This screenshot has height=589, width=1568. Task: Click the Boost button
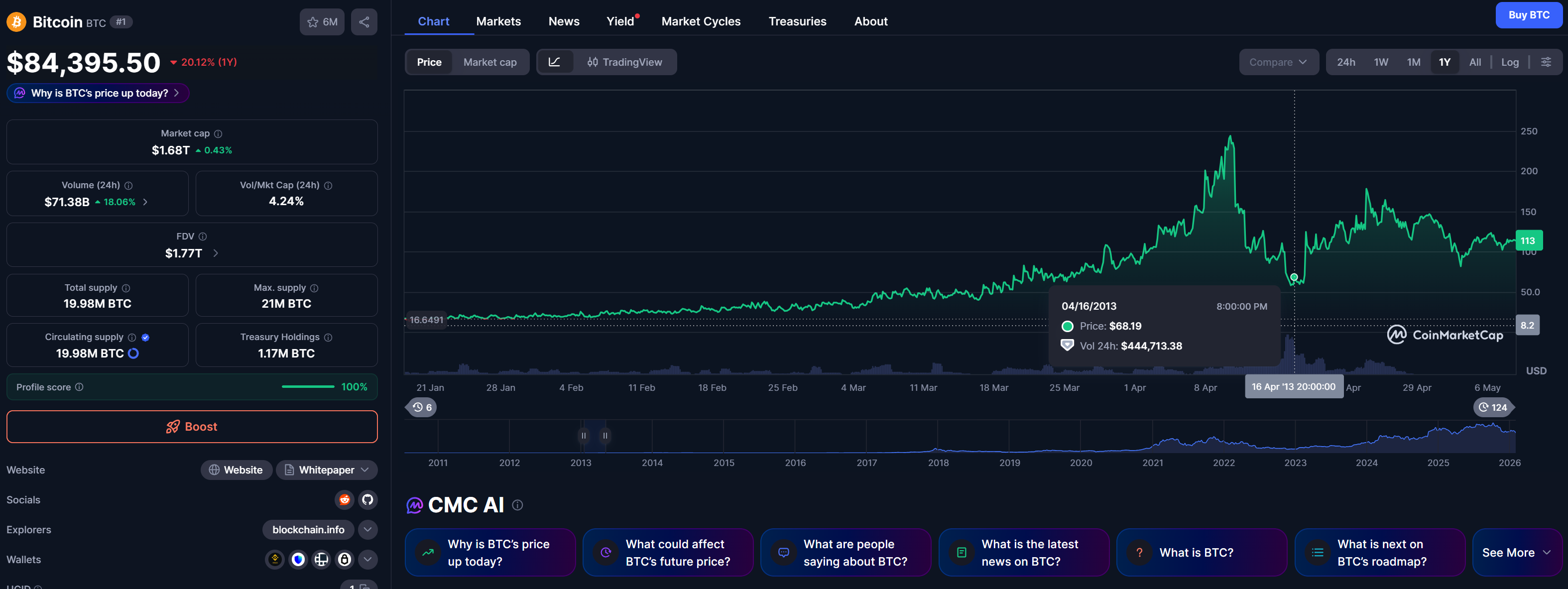click(x=192, y=427)
